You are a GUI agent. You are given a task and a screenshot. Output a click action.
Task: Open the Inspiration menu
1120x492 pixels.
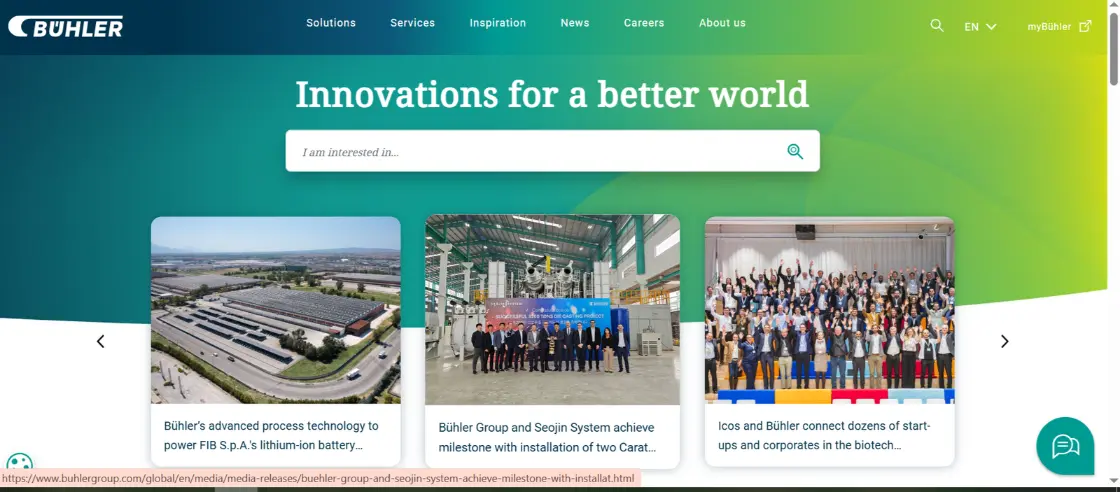(x=498, y=23)
